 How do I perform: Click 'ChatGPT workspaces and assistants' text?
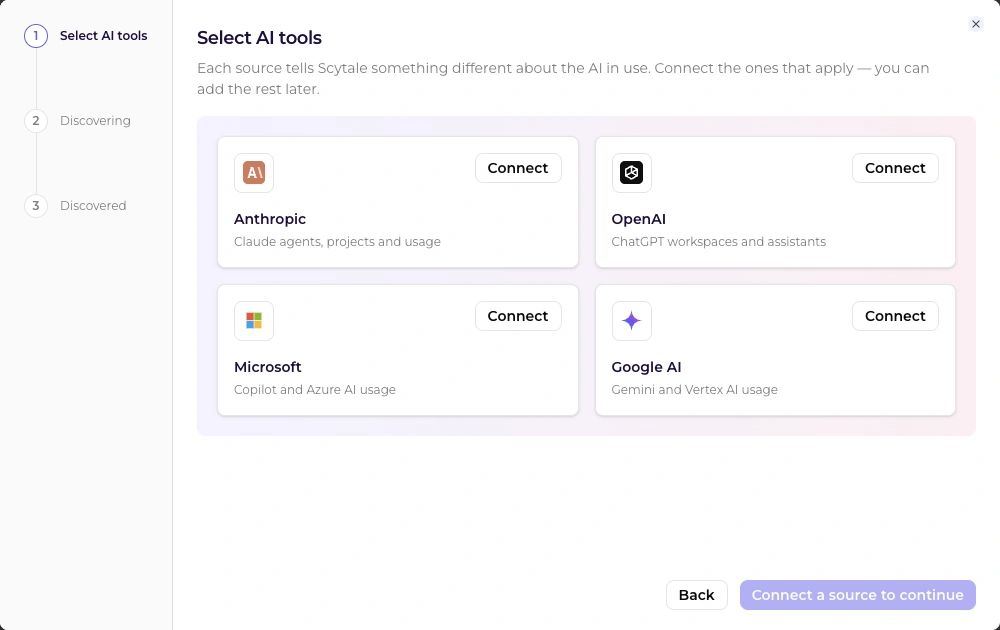pos(718,242)
